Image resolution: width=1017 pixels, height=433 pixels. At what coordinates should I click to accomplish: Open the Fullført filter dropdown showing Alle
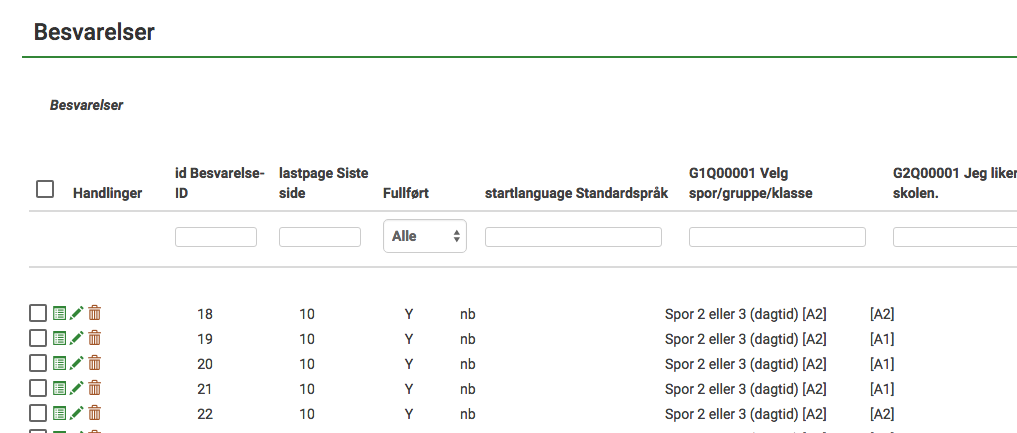tap(424, 237)
